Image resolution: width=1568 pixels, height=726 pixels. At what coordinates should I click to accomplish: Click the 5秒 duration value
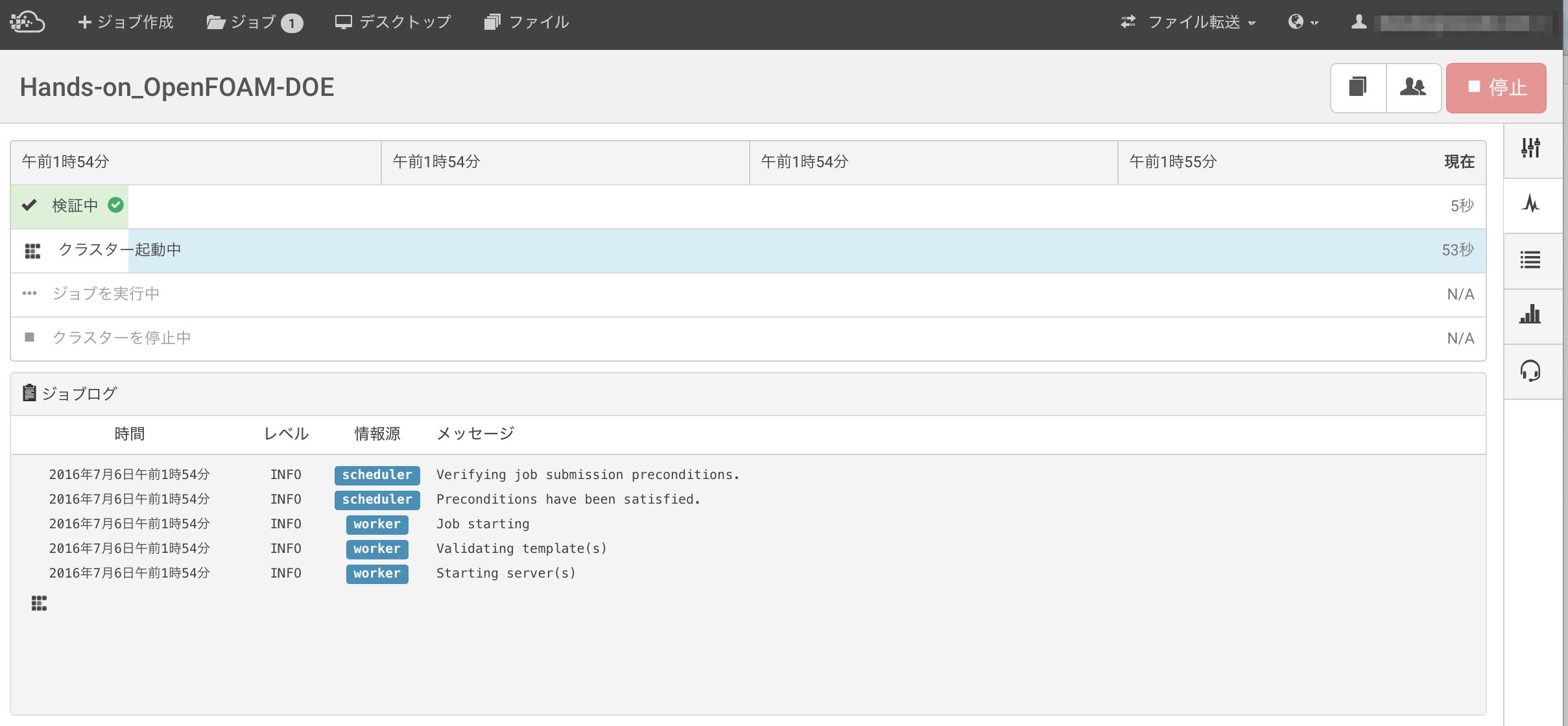[1462, 206]
